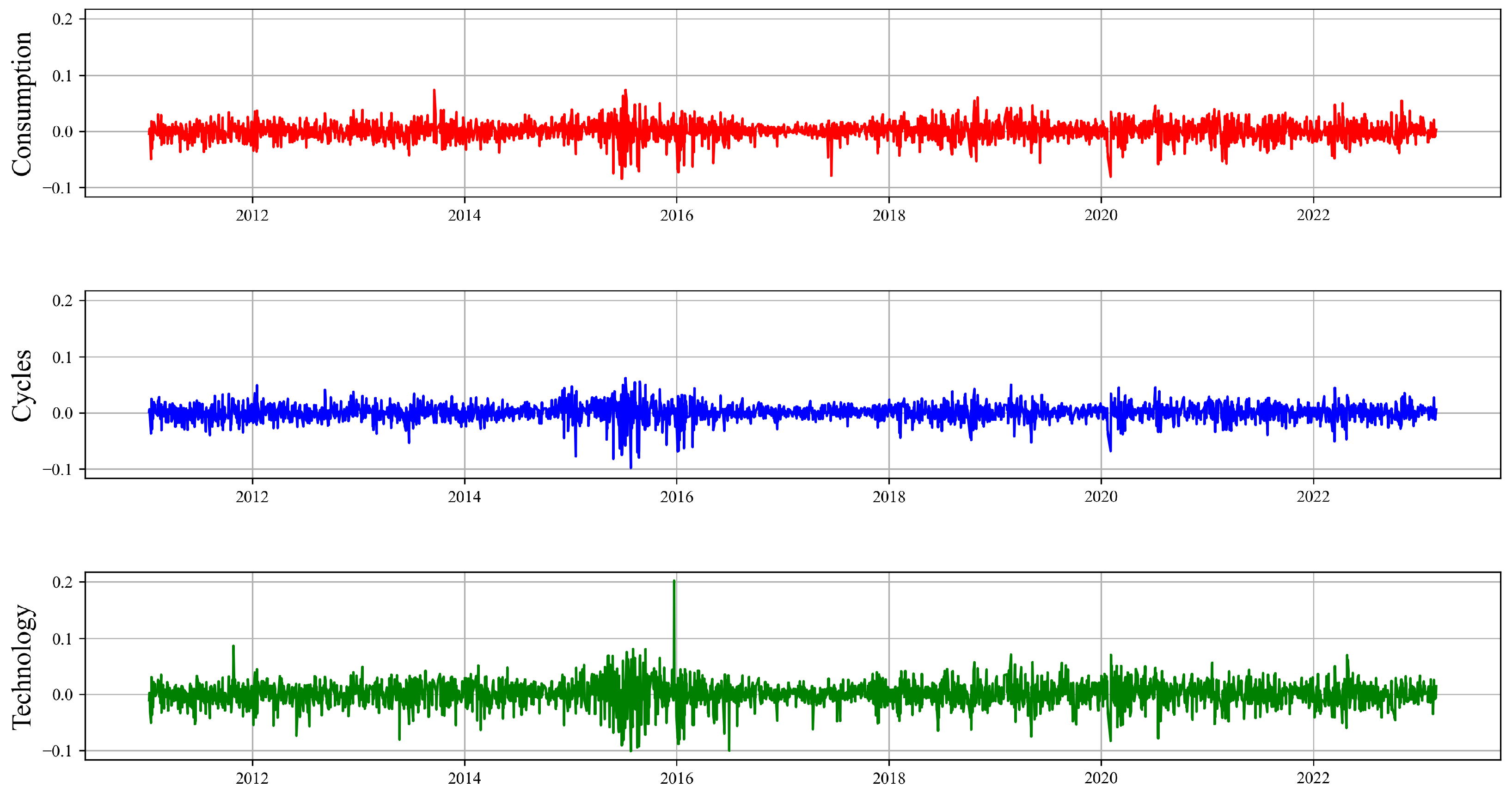Click the −0.1 y-tick of the Cycles chart
Screen dimensions: 1512x799
point(57,470)
